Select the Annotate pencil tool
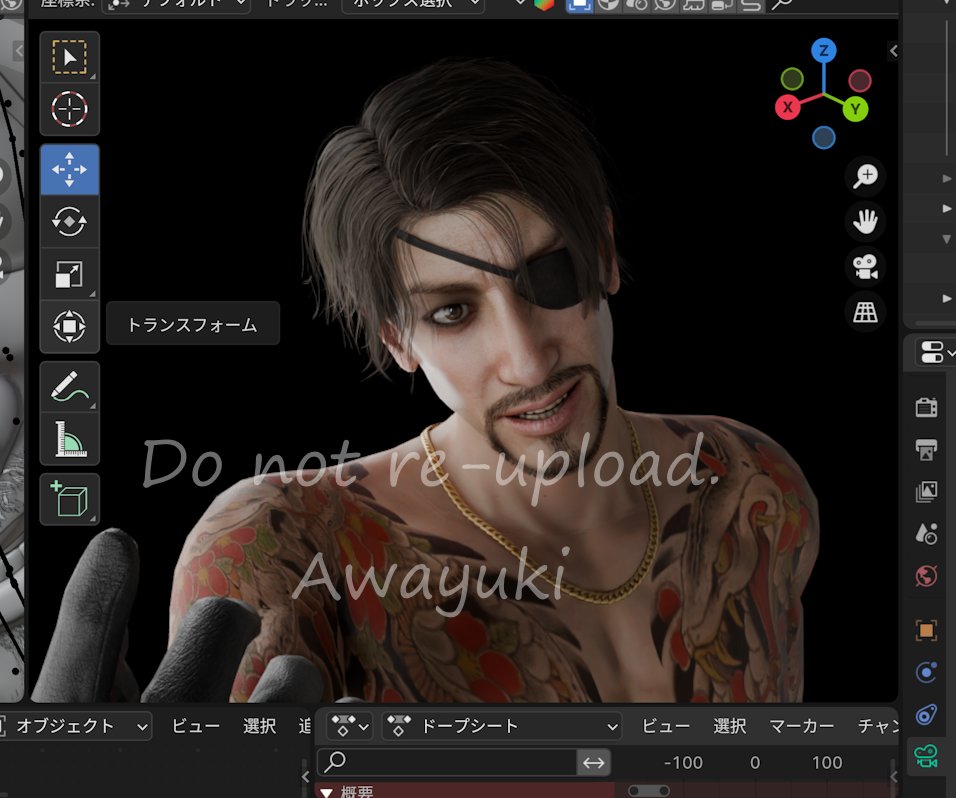Viewport: 956px width, 798px height. (x=70, y=387)
